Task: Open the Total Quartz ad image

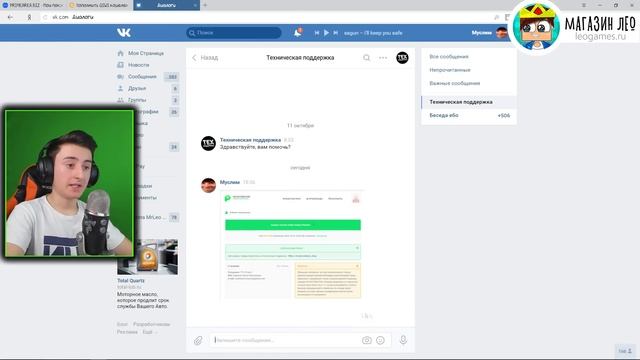Action: pyautogui.click(x=147, y=257)
